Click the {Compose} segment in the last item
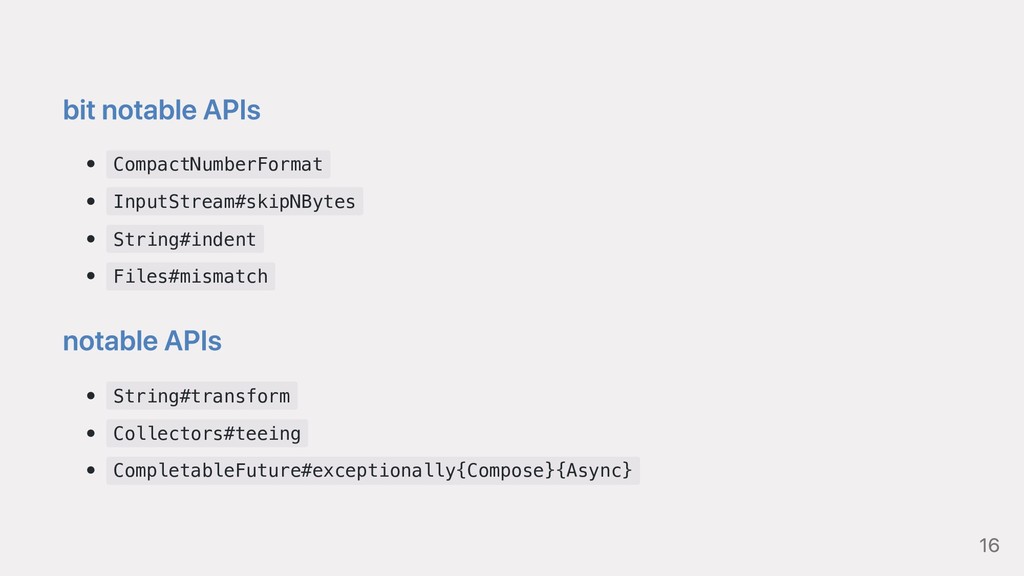Viewport: 1024px width, 576px height. (x=505, y=470)
